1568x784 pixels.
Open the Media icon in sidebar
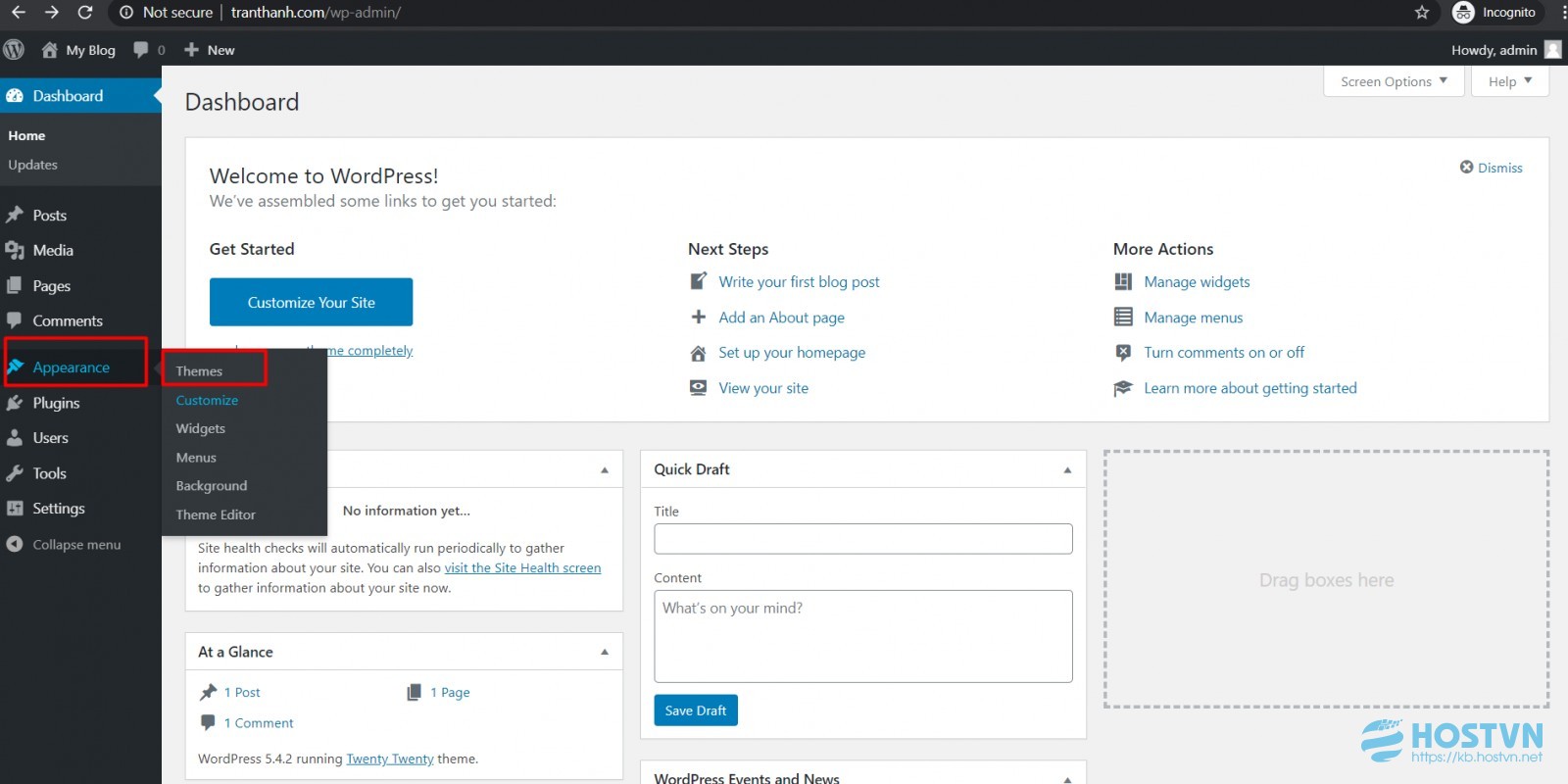[x=15, y=250]
